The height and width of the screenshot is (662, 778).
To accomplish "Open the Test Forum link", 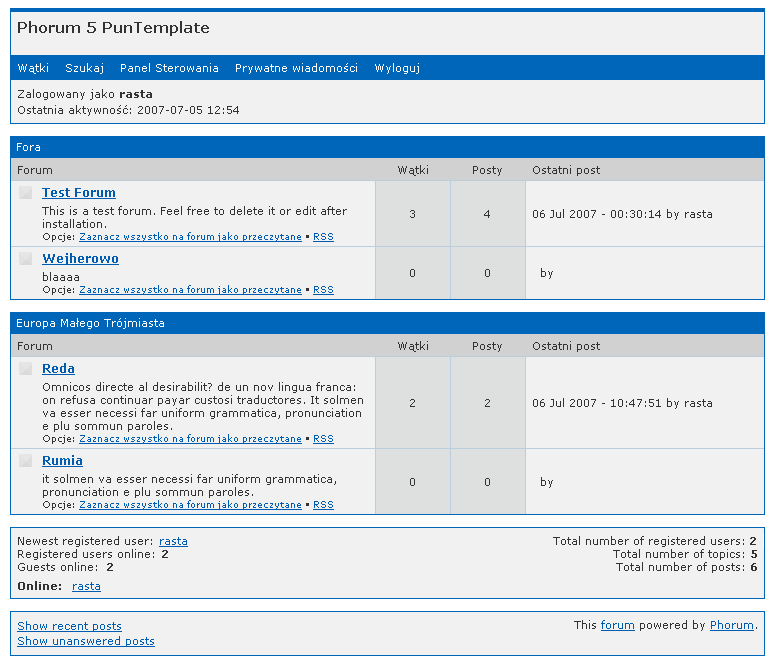I will (79, 193).
